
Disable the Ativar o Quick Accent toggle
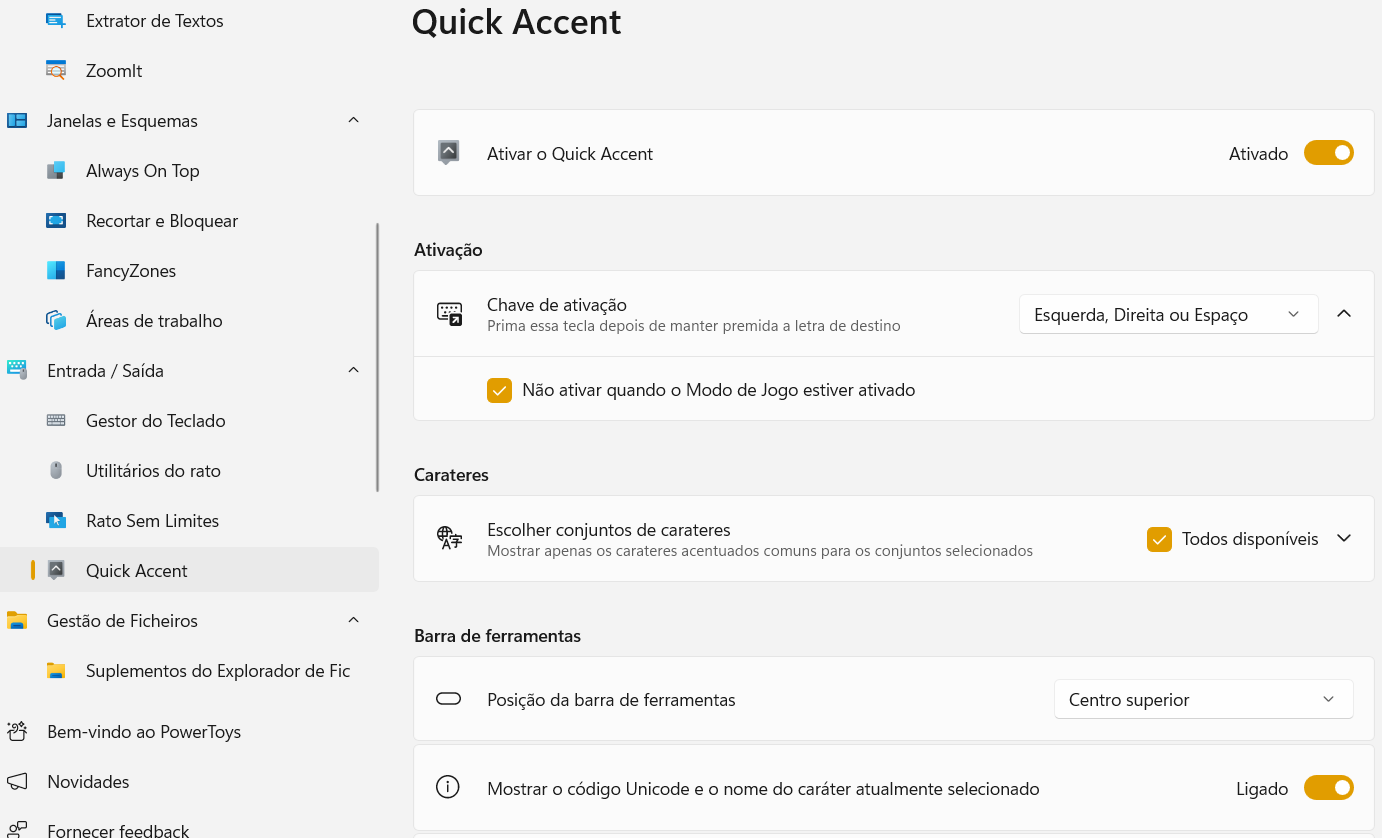pos(1328,154)
